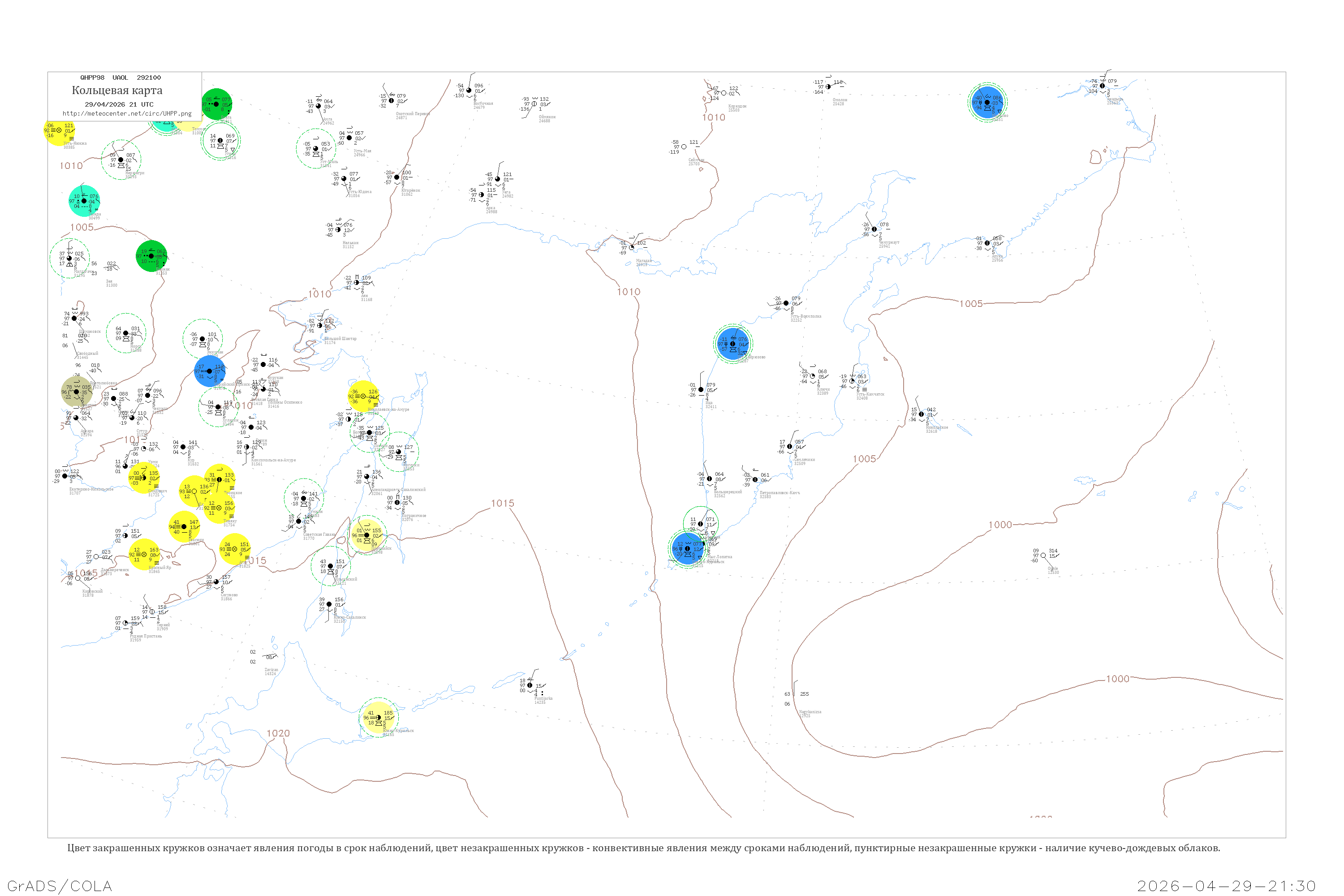
Task: Click the Магадан station label
Action: pyautogui.click(x=643, y=261)
